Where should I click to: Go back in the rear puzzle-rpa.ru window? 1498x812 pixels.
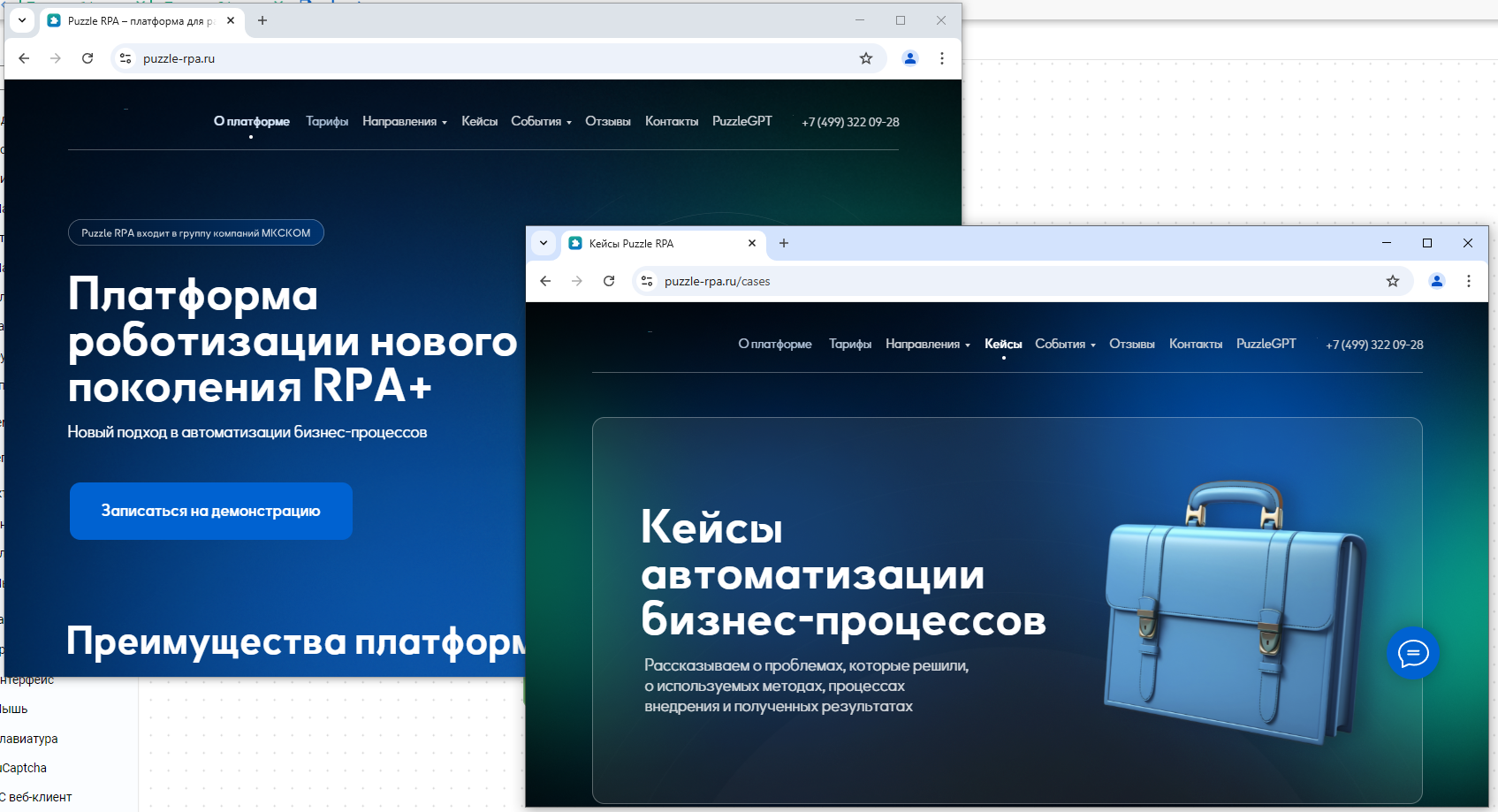pyautogui.click(x=24, y=58)
